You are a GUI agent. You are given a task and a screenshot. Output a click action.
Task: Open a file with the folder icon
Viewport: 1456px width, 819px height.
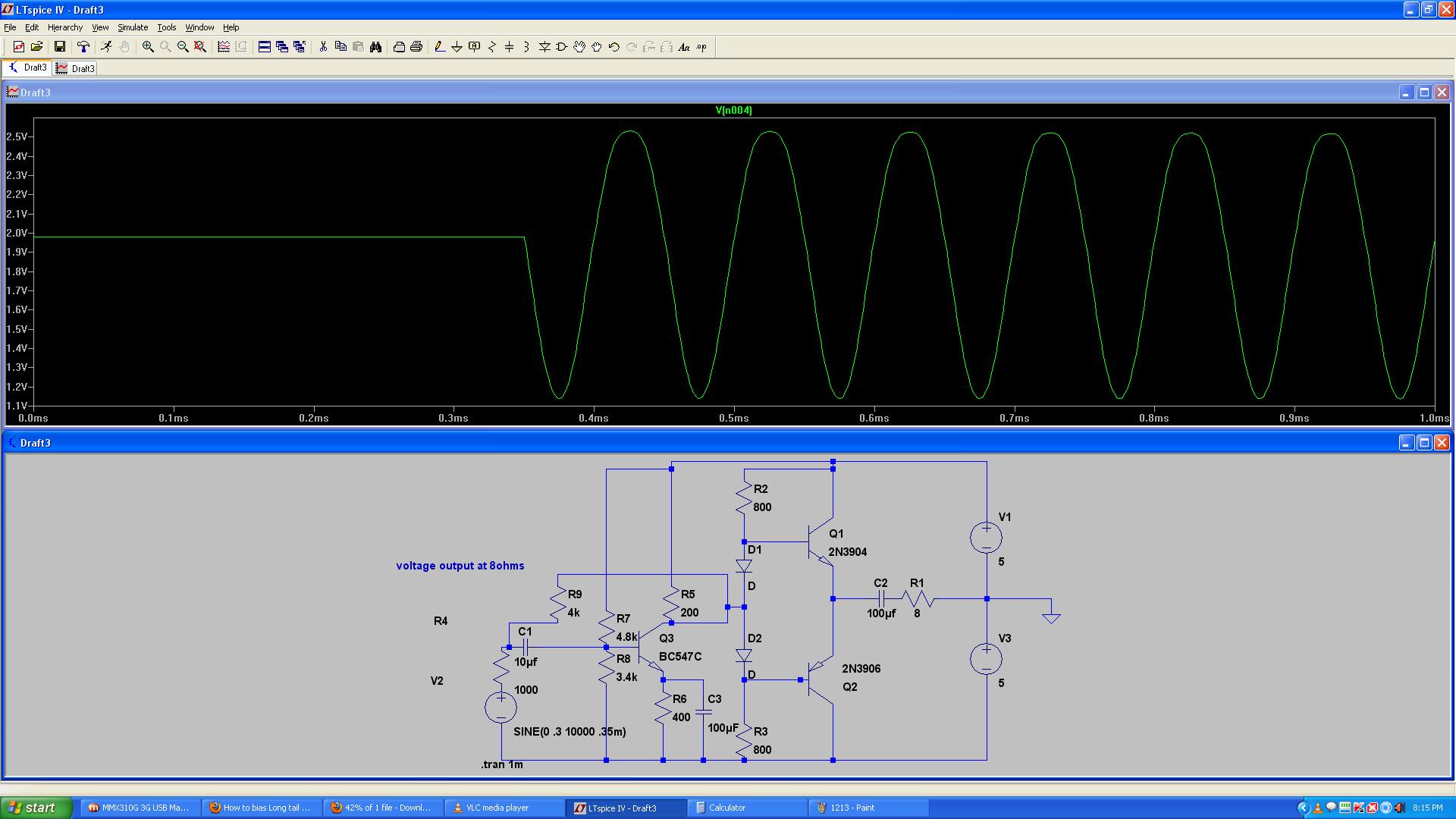36,47
